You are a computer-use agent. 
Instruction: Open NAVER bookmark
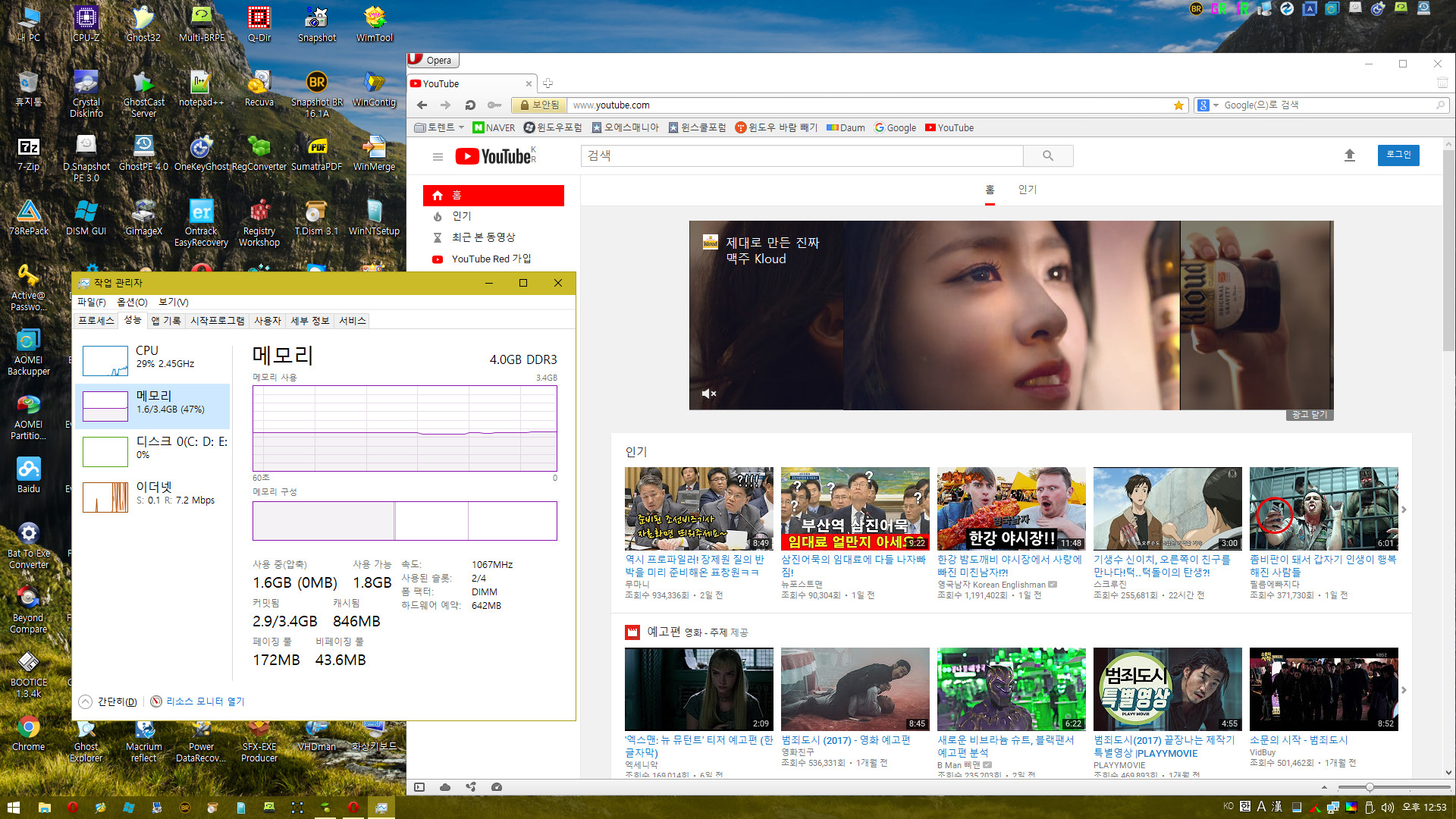click(x=494, y=127)
